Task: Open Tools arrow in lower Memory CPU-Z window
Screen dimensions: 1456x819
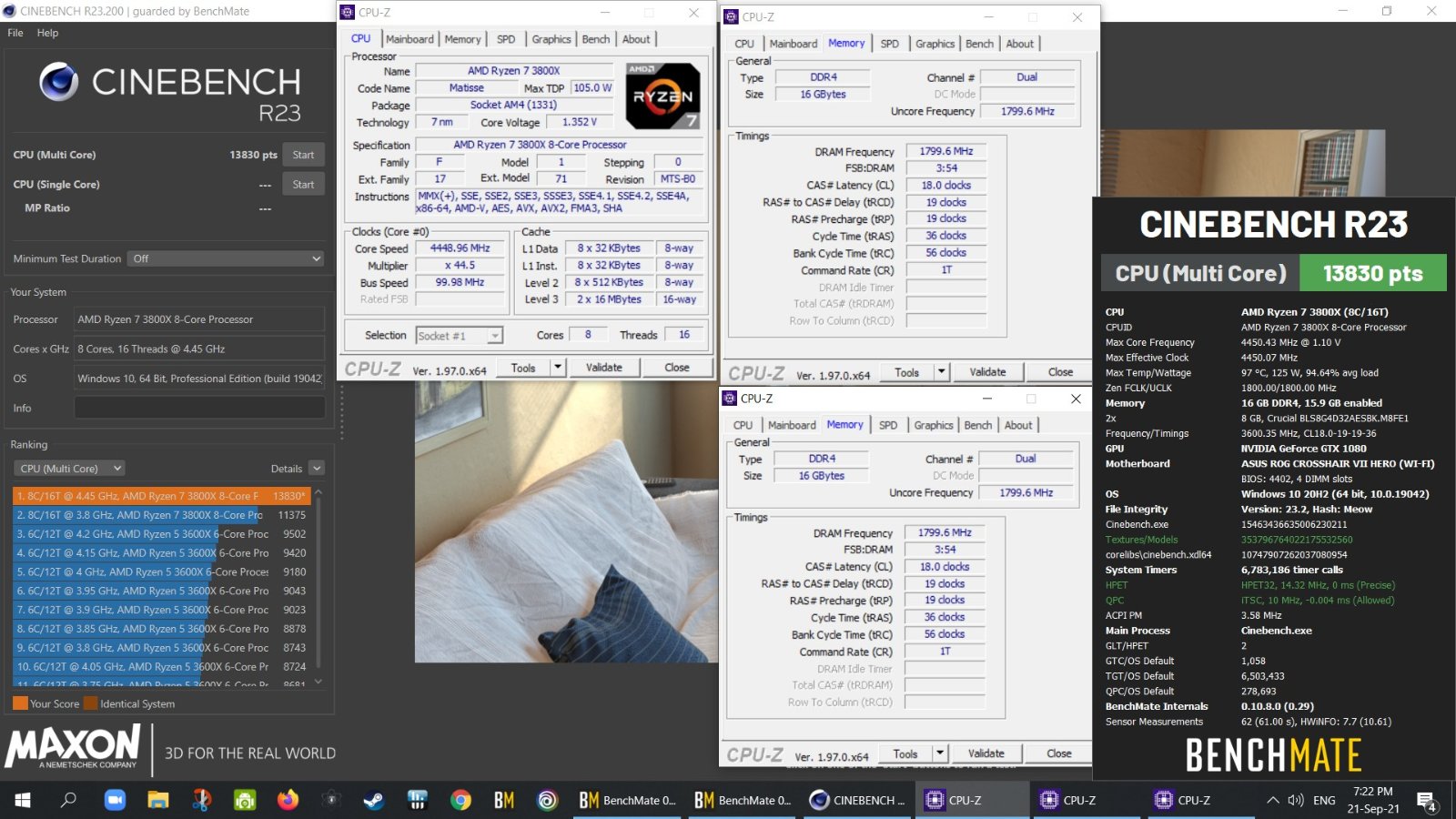Action: coord(940,753)
